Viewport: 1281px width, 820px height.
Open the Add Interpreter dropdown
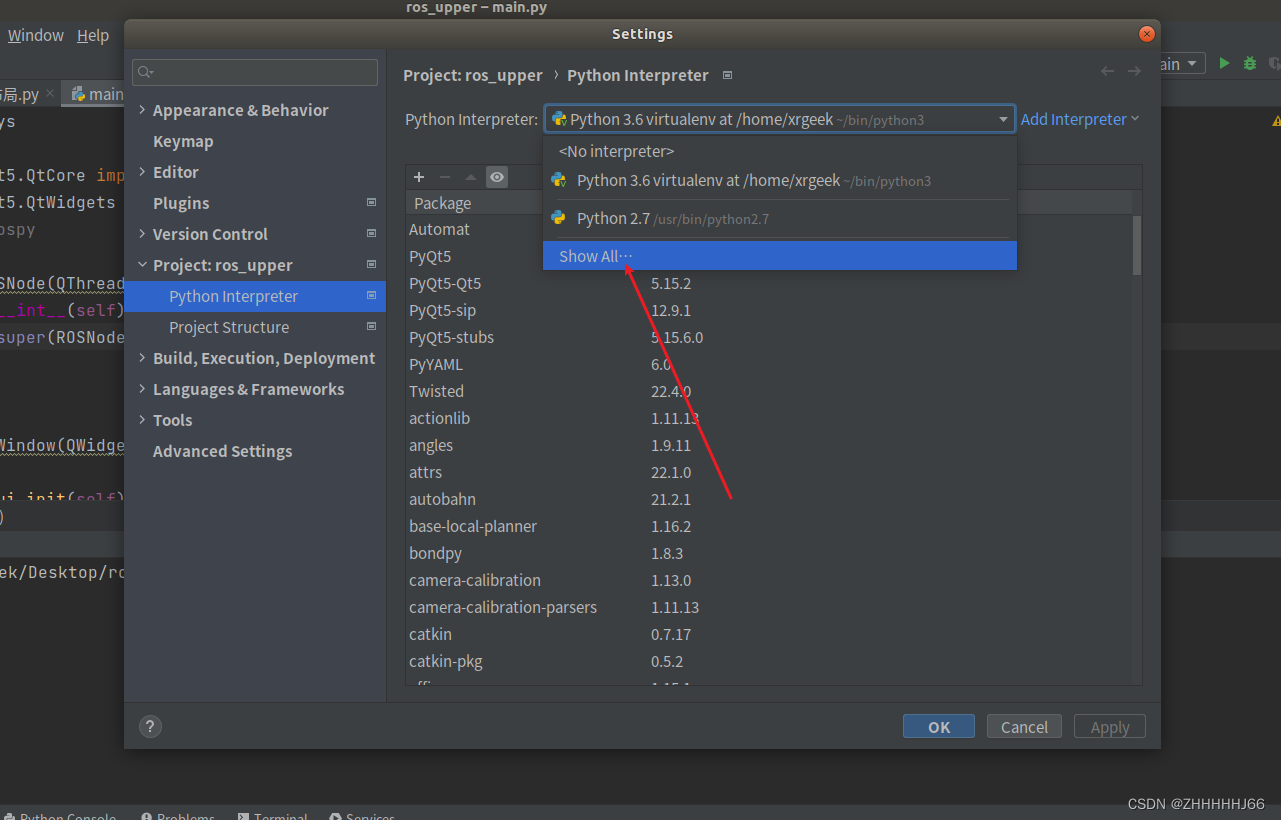pyautogui.click(x=1080, y=119)
